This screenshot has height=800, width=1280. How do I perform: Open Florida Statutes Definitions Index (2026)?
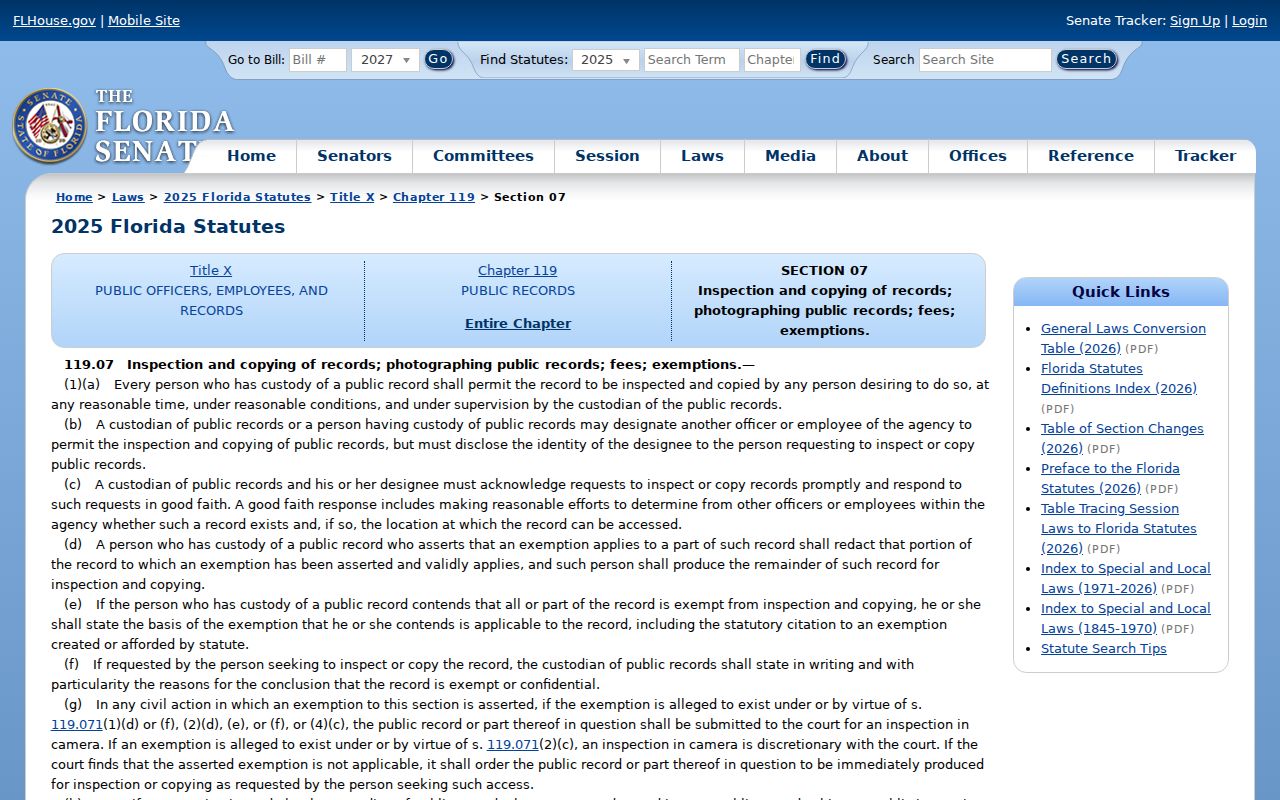(1119, 379)
